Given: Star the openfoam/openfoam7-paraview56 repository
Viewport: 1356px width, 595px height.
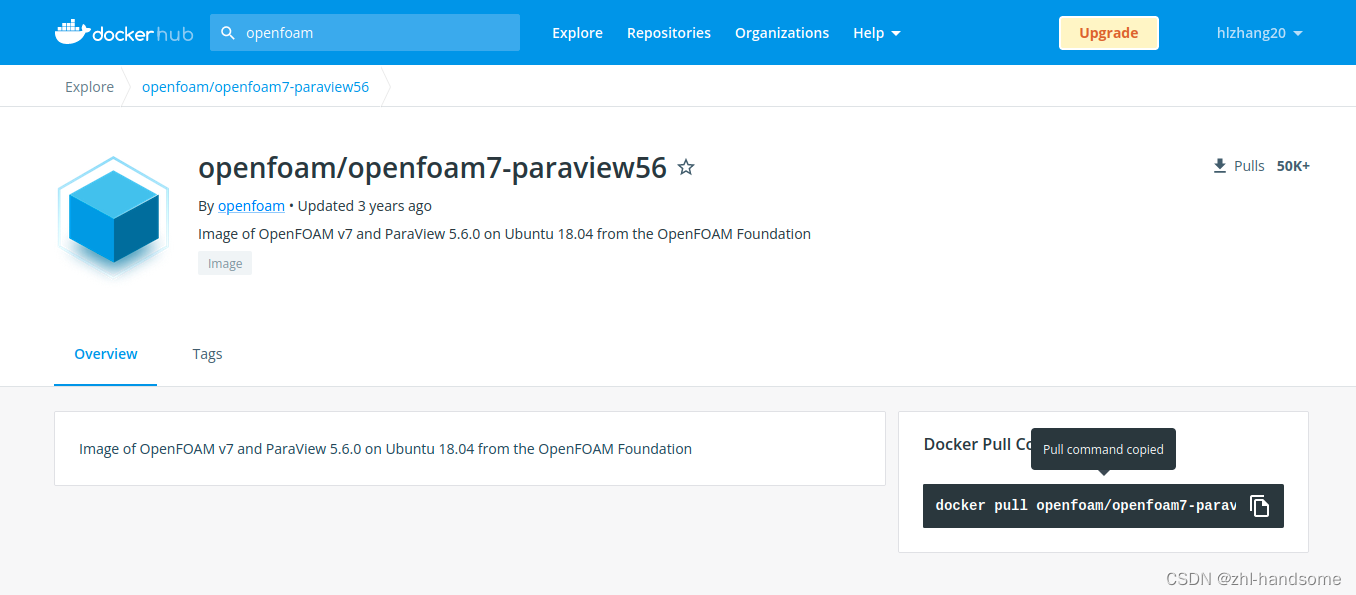Looking at the screenshot, I should point(686,167).
